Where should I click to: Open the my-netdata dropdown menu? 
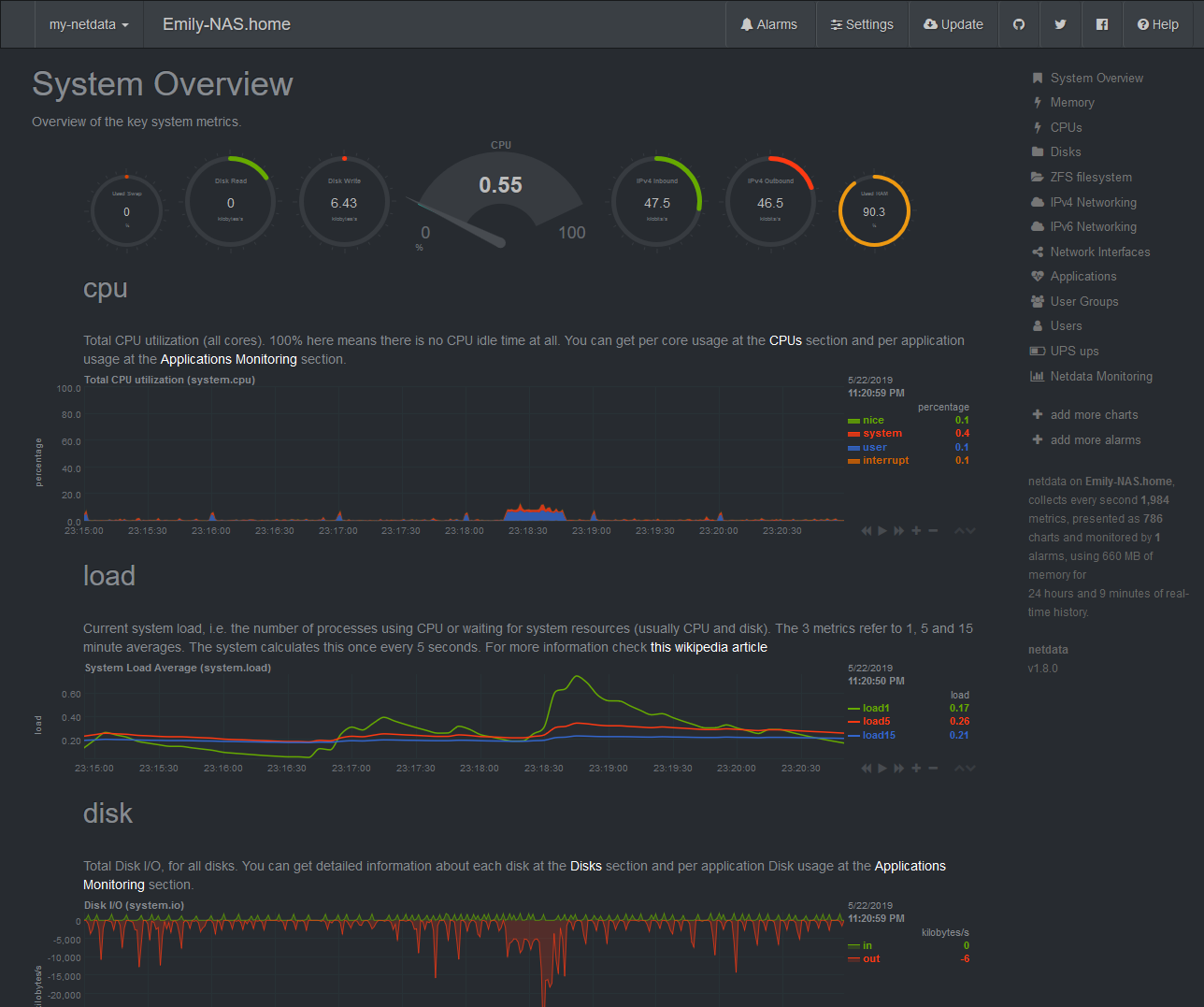click(x=89, y=24)
